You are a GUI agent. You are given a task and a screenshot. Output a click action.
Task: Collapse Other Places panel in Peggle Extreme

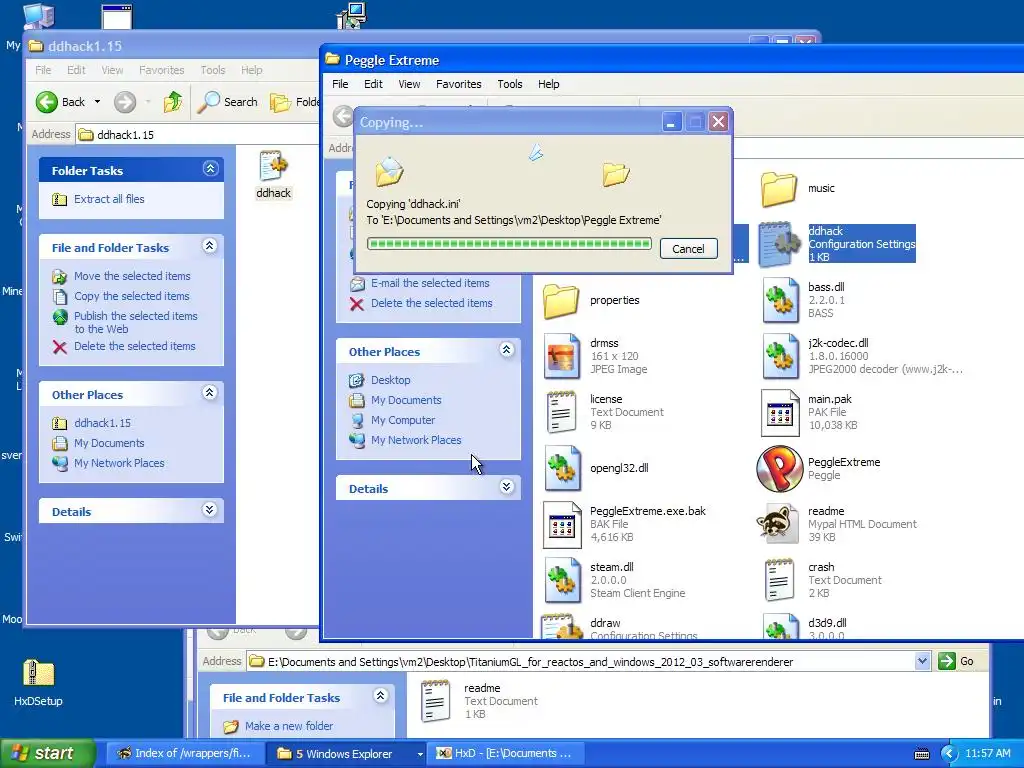[x=506, y=350]
